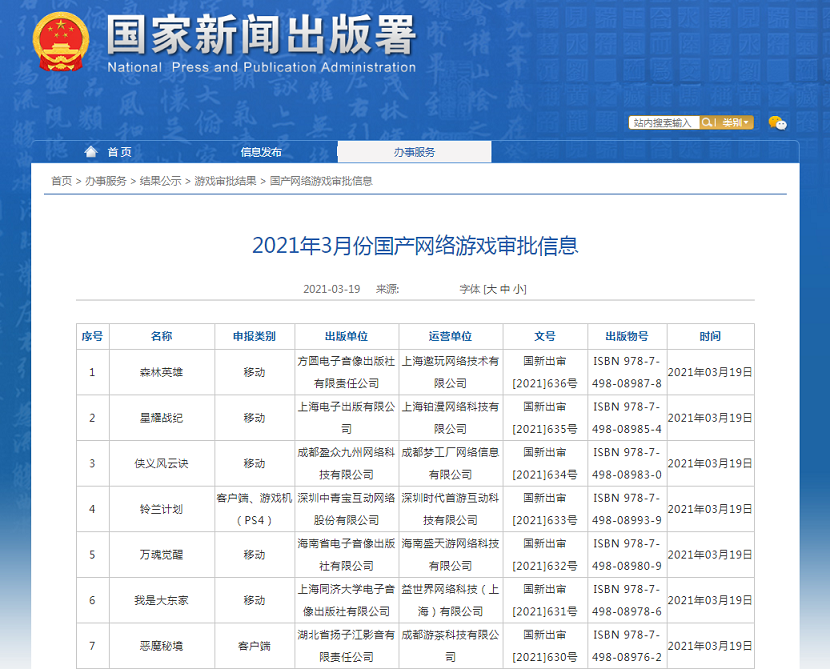This screenshot has width=830, height=669.
Task: Set font size to large (大)
Action: [x=491, y=289]
